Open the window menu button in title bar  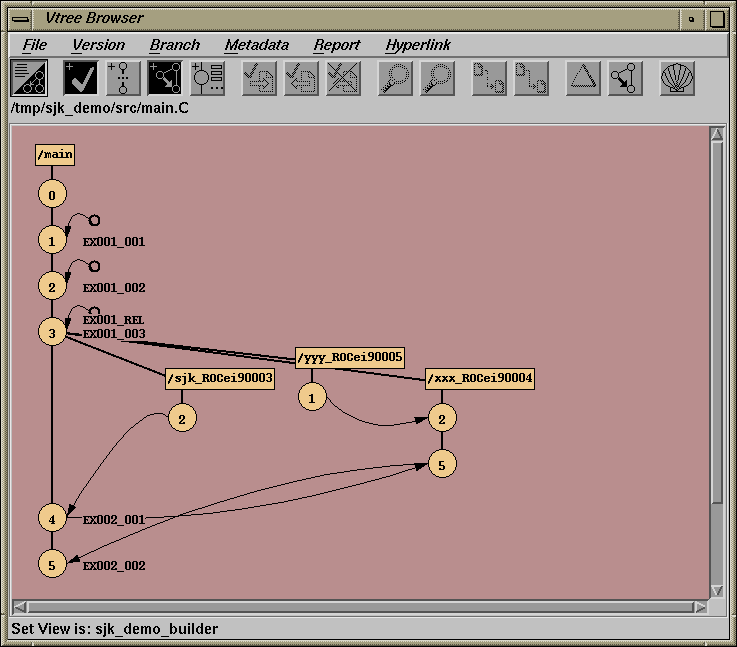click(19, 18)
